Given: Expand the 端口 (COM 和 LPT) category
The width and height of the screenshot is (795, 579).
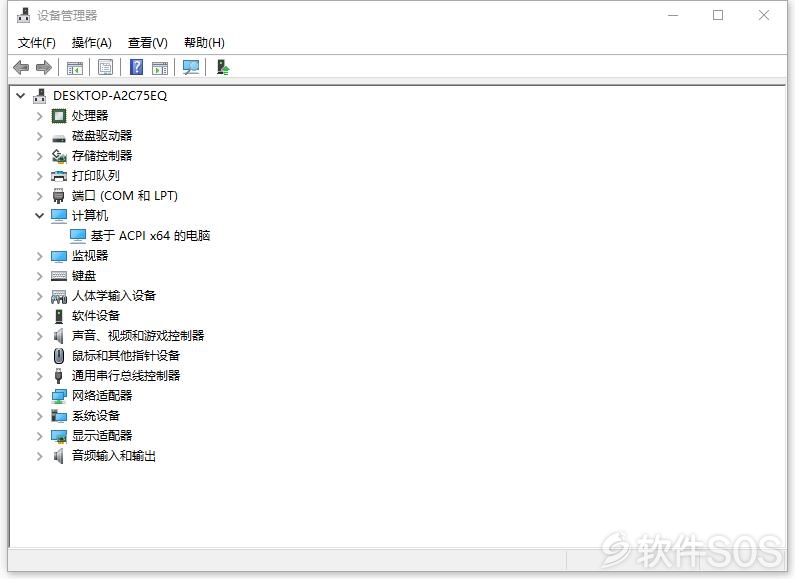Looking at the screenshot, I should pos(40,196).
